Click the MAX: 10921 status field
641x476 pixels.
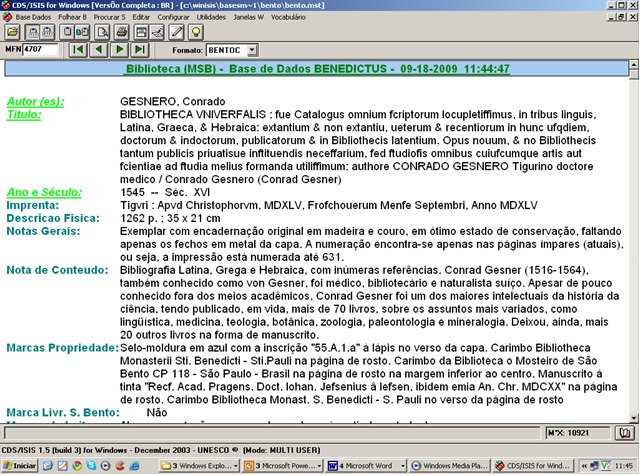point(578,433)
